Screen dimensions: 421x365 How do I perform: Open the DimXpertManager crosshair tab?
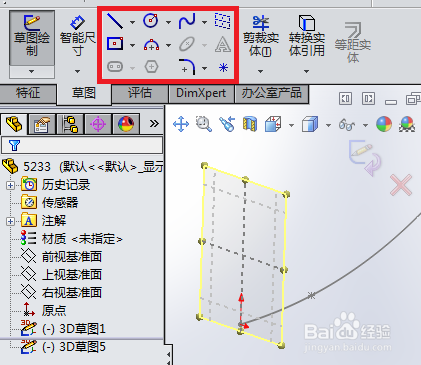[98, 124]
